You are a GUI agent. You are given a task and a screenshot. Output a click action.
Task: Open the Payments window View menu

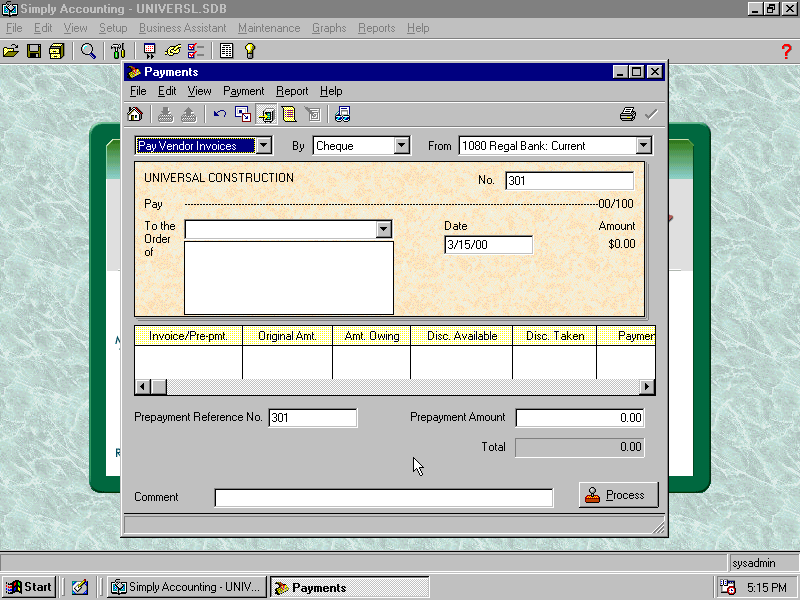(x=199, y=91)
